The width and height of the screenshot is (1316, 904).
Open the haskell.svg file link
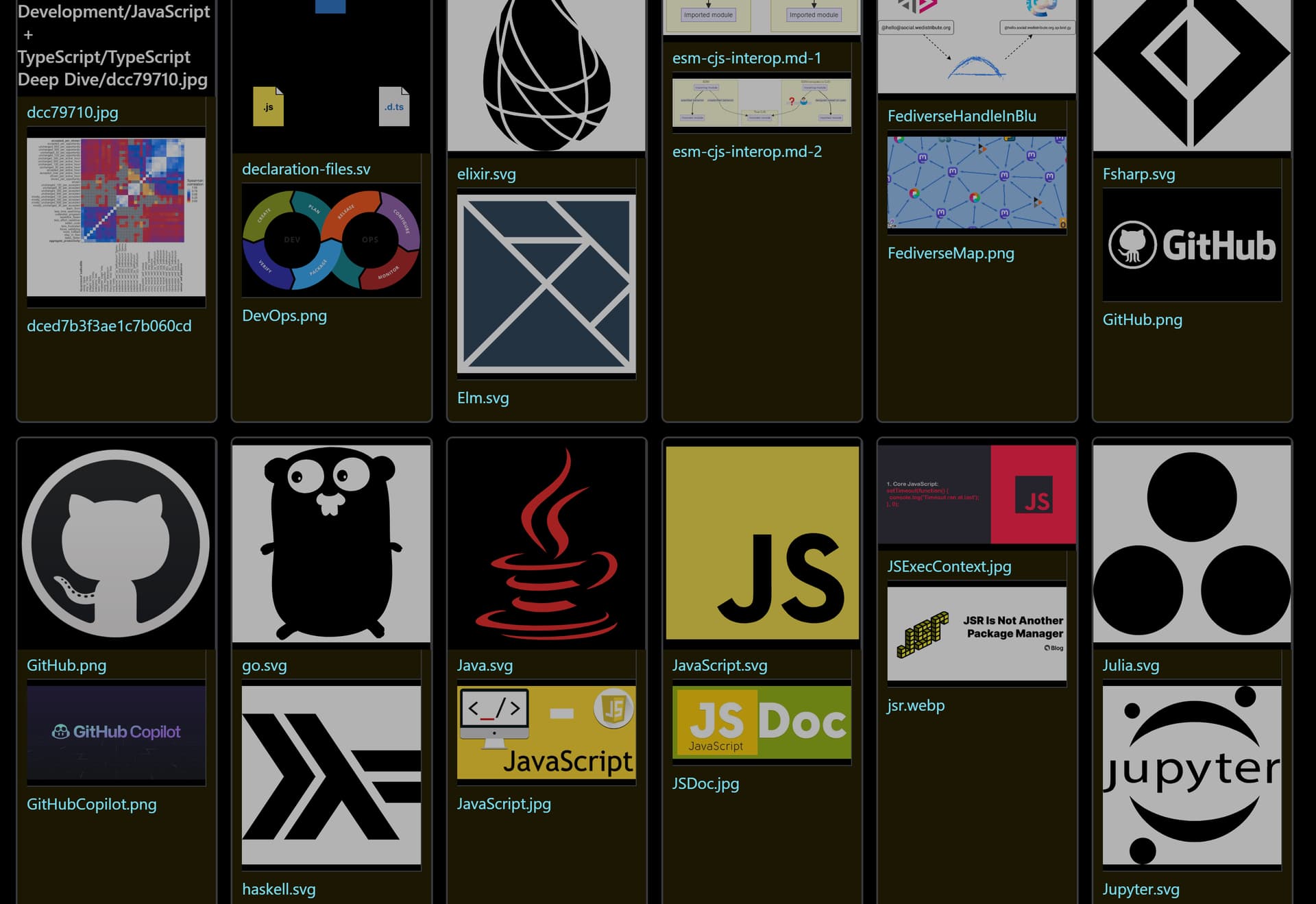coord(279,889)
